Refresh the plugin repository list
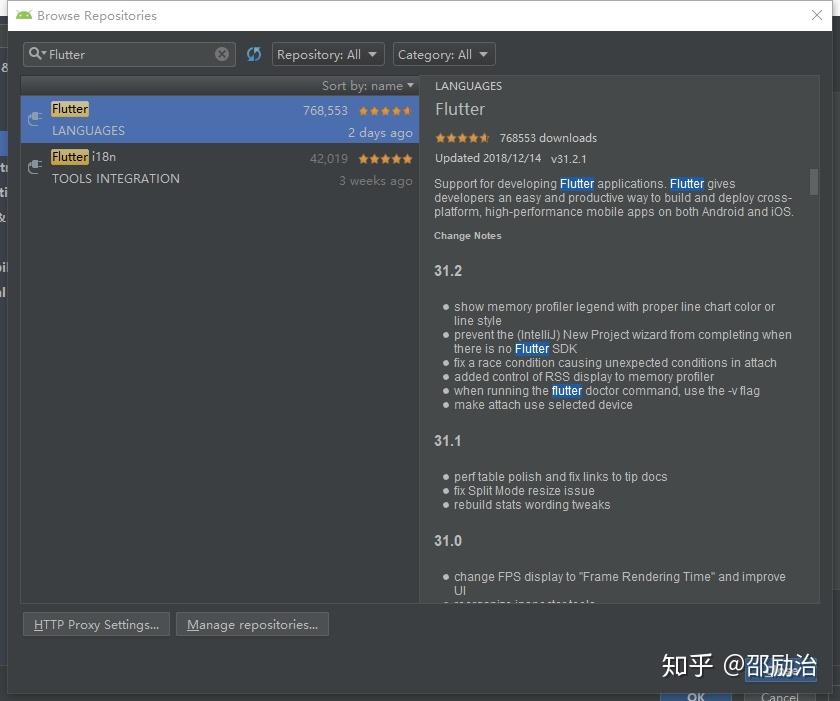The width and height of the screenshot is (840, 701). (x=254, y=54)
